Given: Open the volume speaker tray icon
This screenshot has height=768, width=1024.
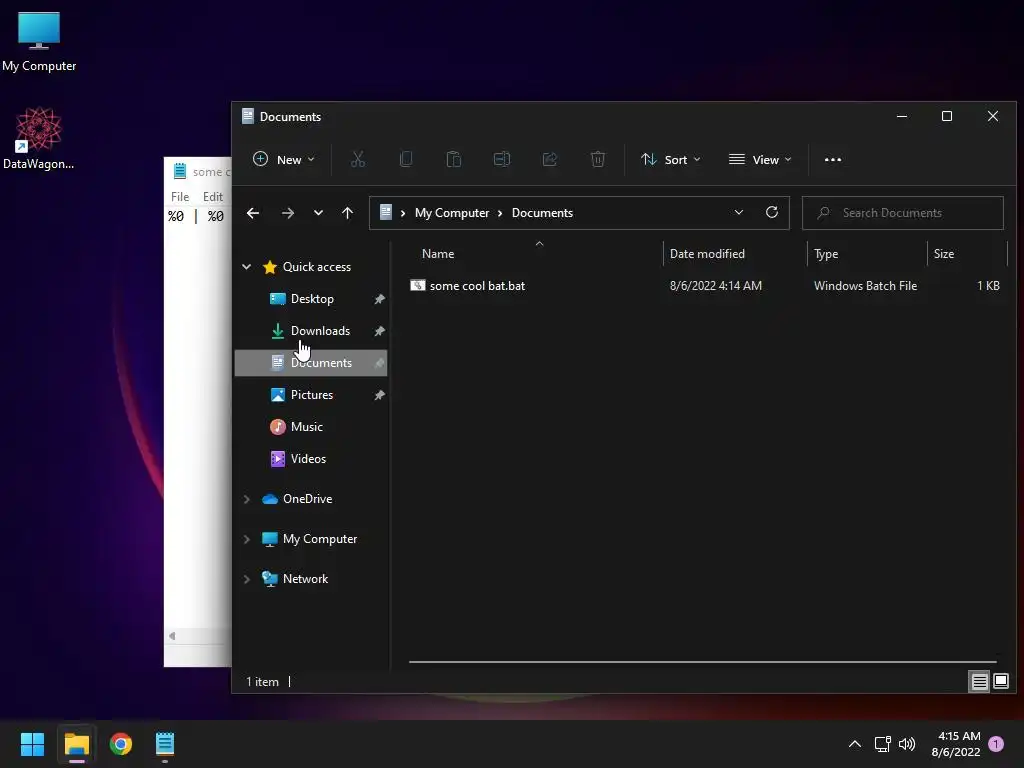Looking at the screenshot, I should point(906,744).
